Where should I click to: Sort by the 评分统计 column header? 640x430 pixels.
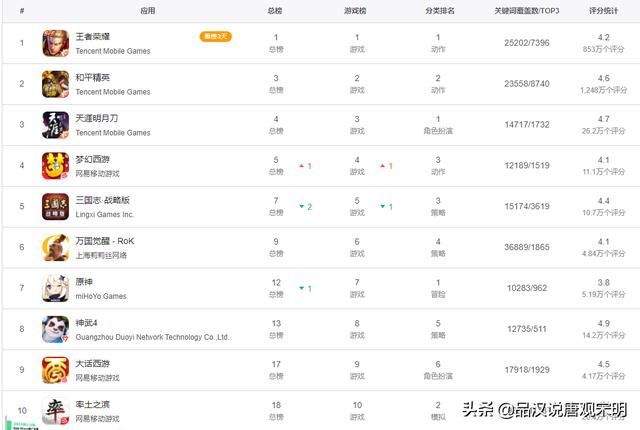(603, 11)
